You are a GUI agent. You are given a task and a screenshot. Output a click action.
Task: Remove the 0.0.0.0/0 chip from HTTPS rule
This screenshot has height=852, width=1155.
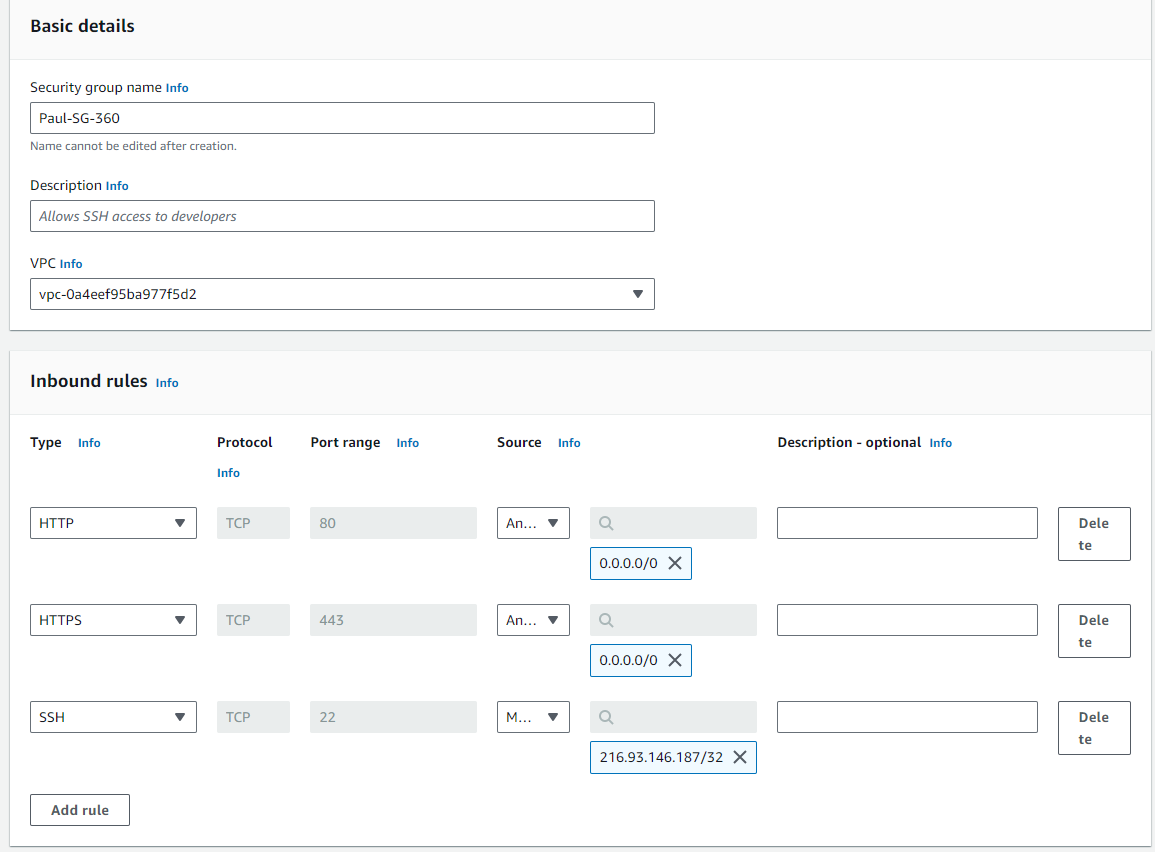click(675, 660)
